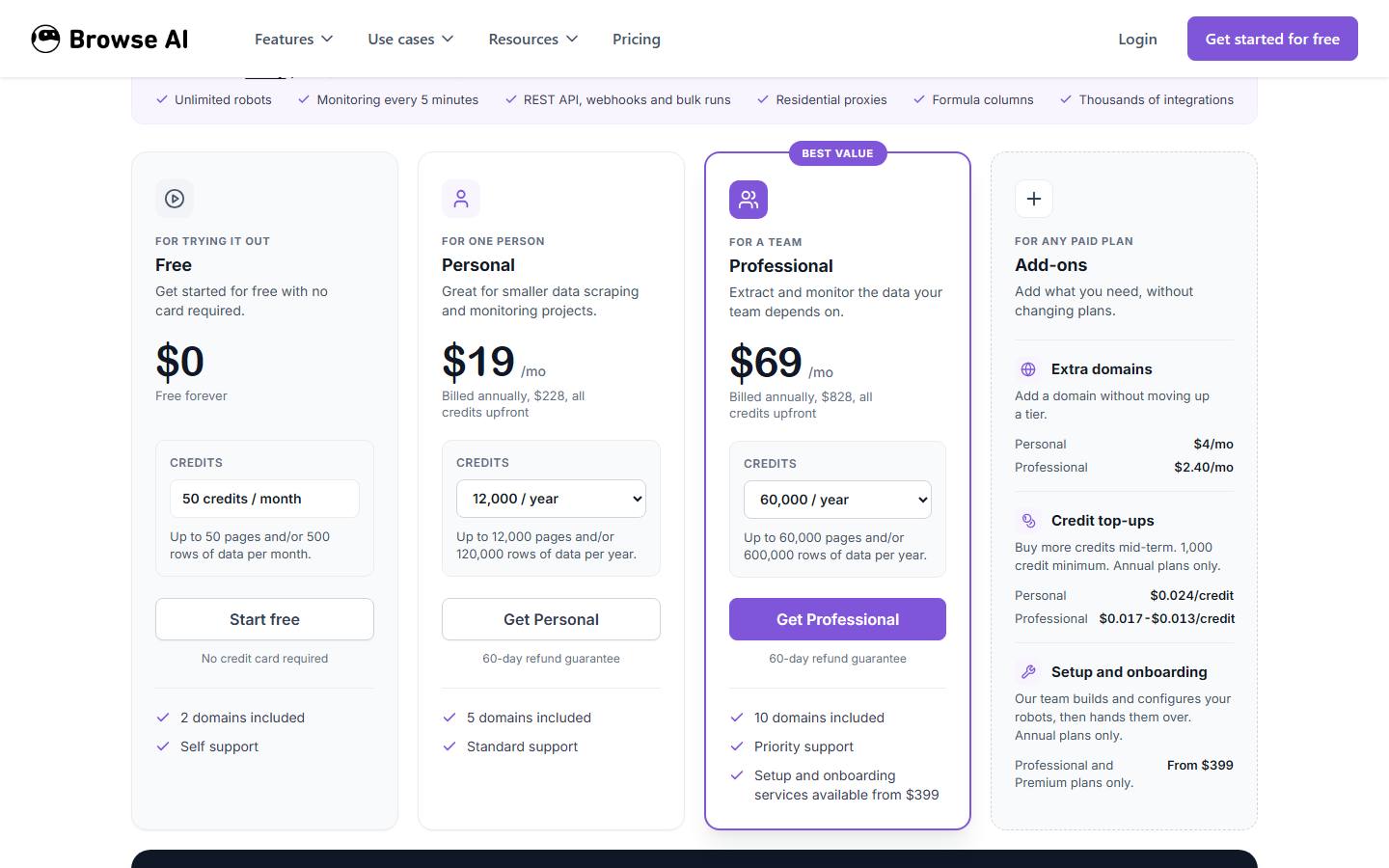Click the No credit card required text
This screenshot has width=1389, height=868.
click(x=264, y=659)
